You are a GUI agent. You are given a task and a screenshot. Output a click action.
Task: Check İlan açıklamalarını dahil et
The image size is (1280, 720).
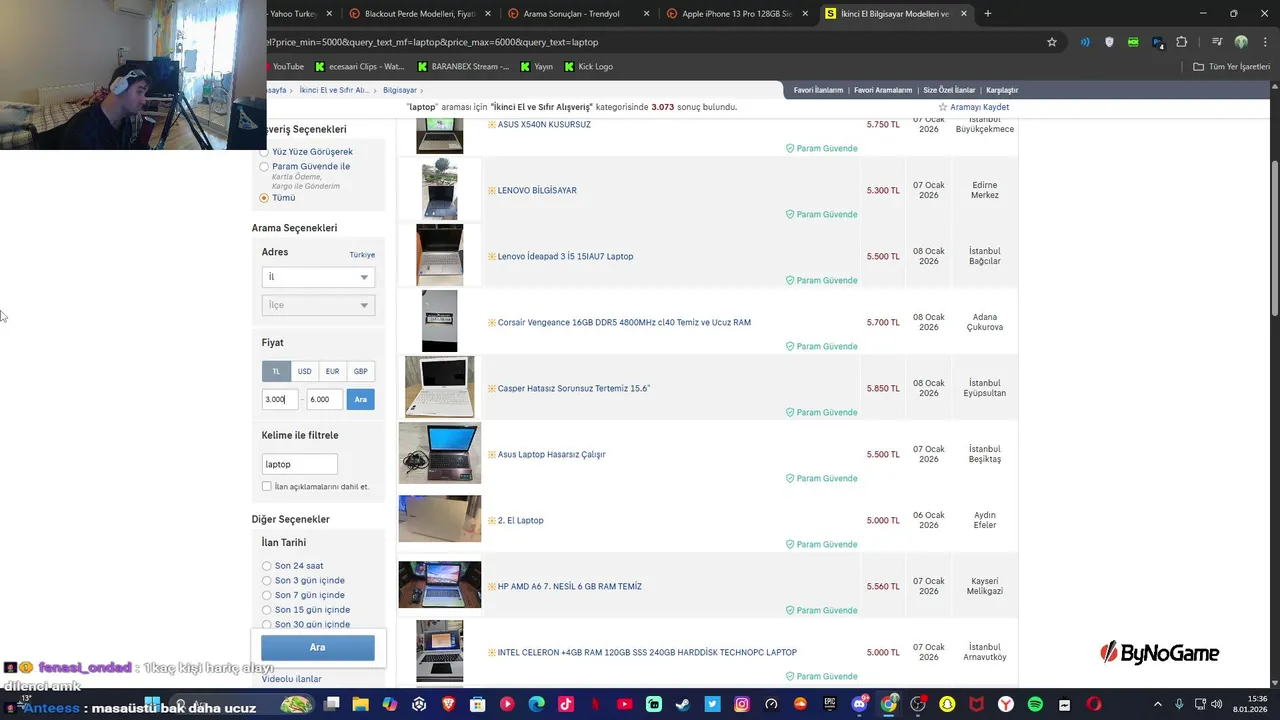pos(267,487)
